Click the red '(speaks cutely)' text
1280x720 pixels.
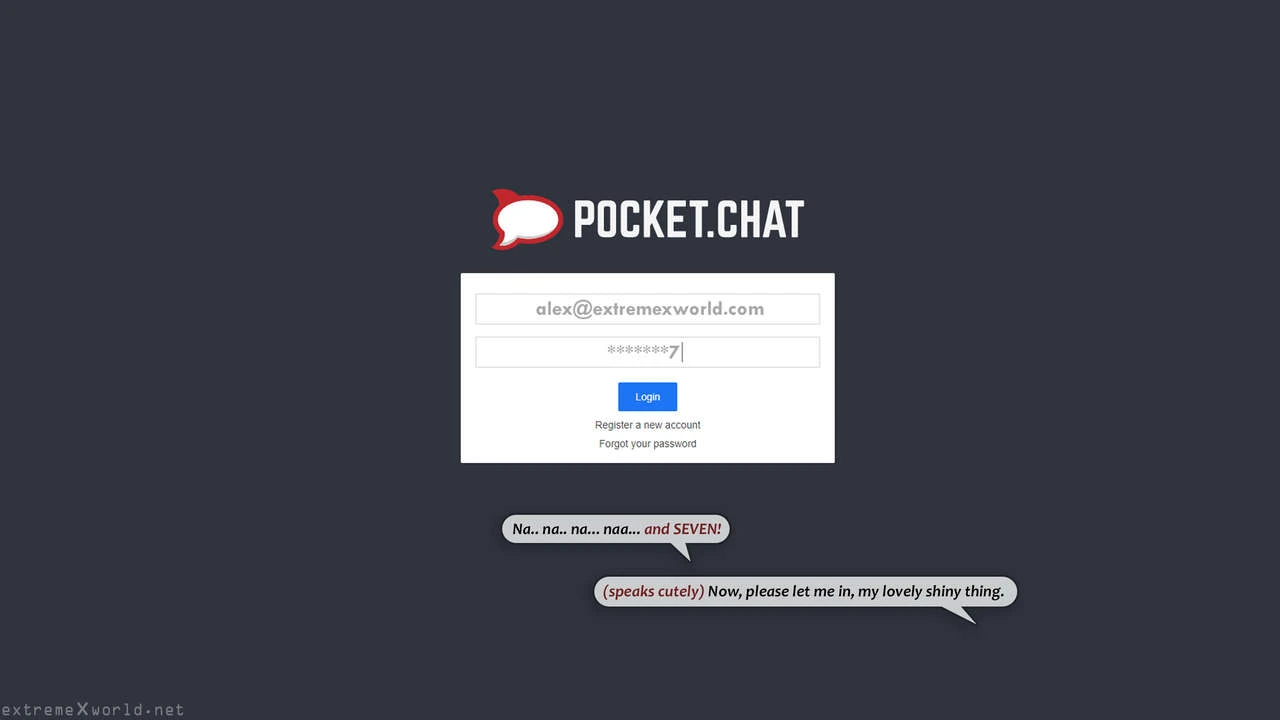click(x=653, y=591)
